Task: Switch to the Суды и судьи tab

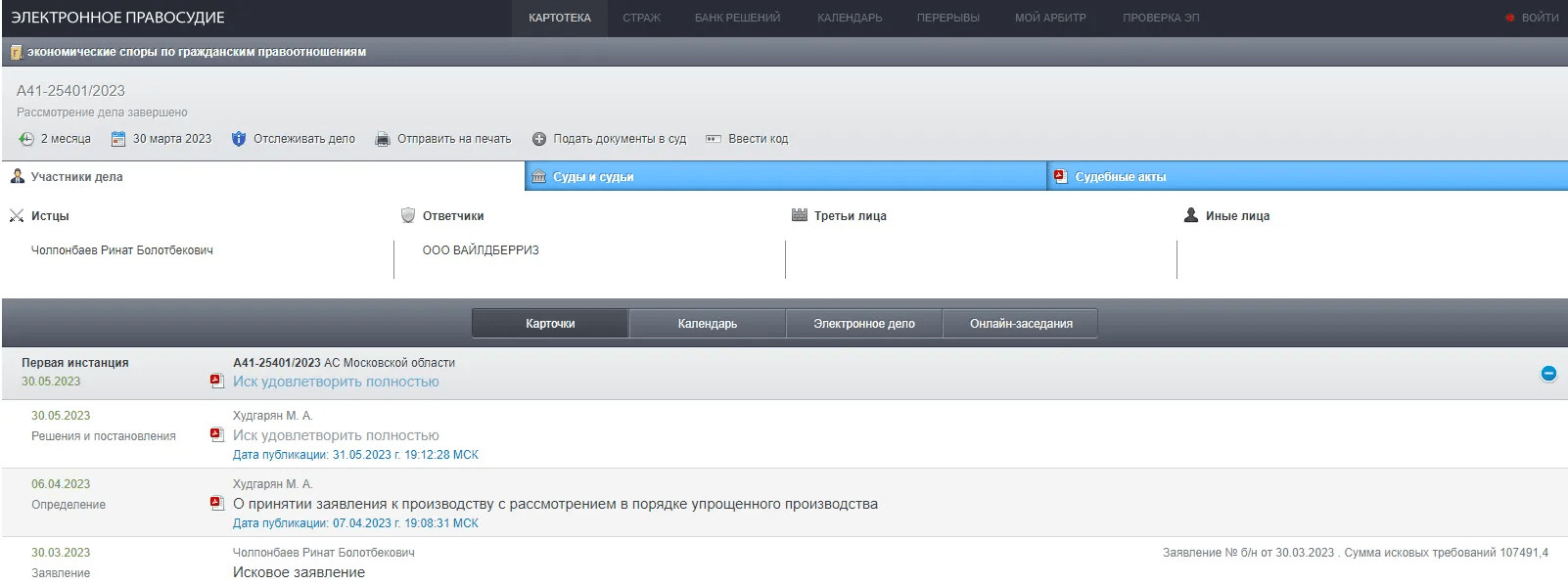Action: 785,177
